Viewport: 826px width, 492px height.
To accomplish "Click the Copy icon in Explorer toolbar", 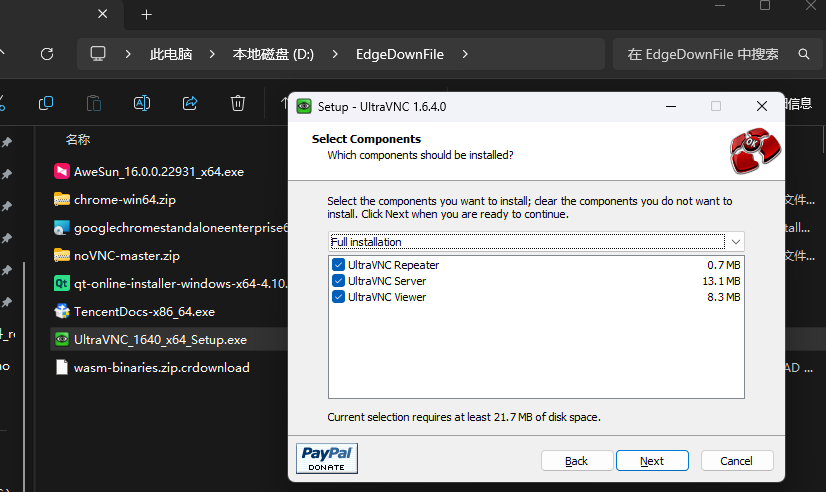I will coord(46,103).
